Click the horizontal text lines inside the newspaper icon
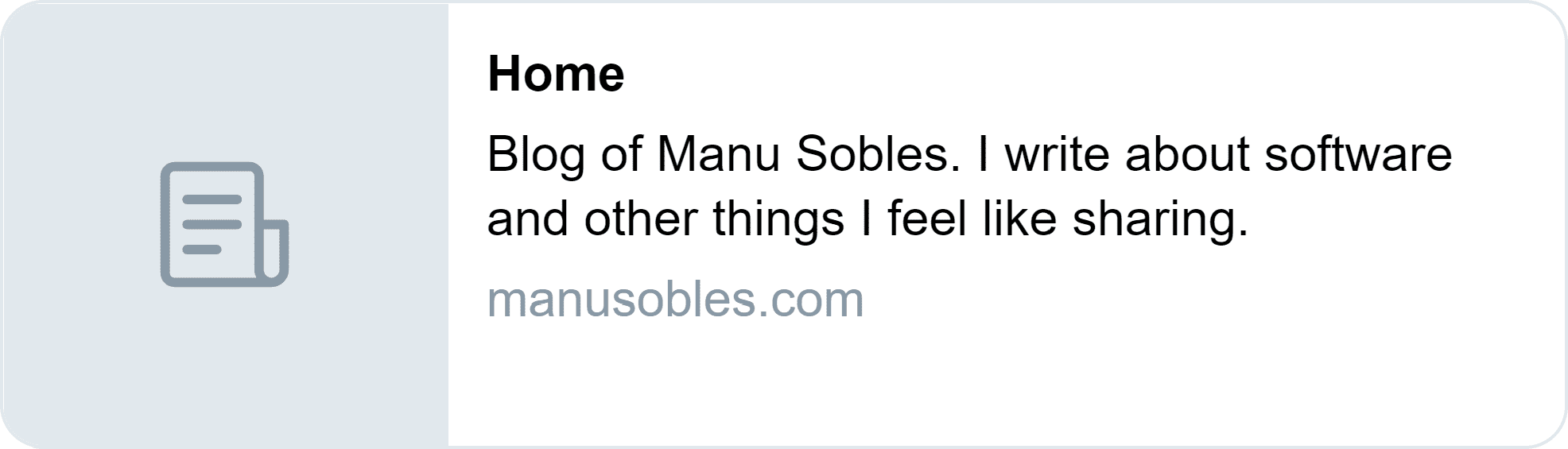This screenshot has width=1568, height=449. 212,224
